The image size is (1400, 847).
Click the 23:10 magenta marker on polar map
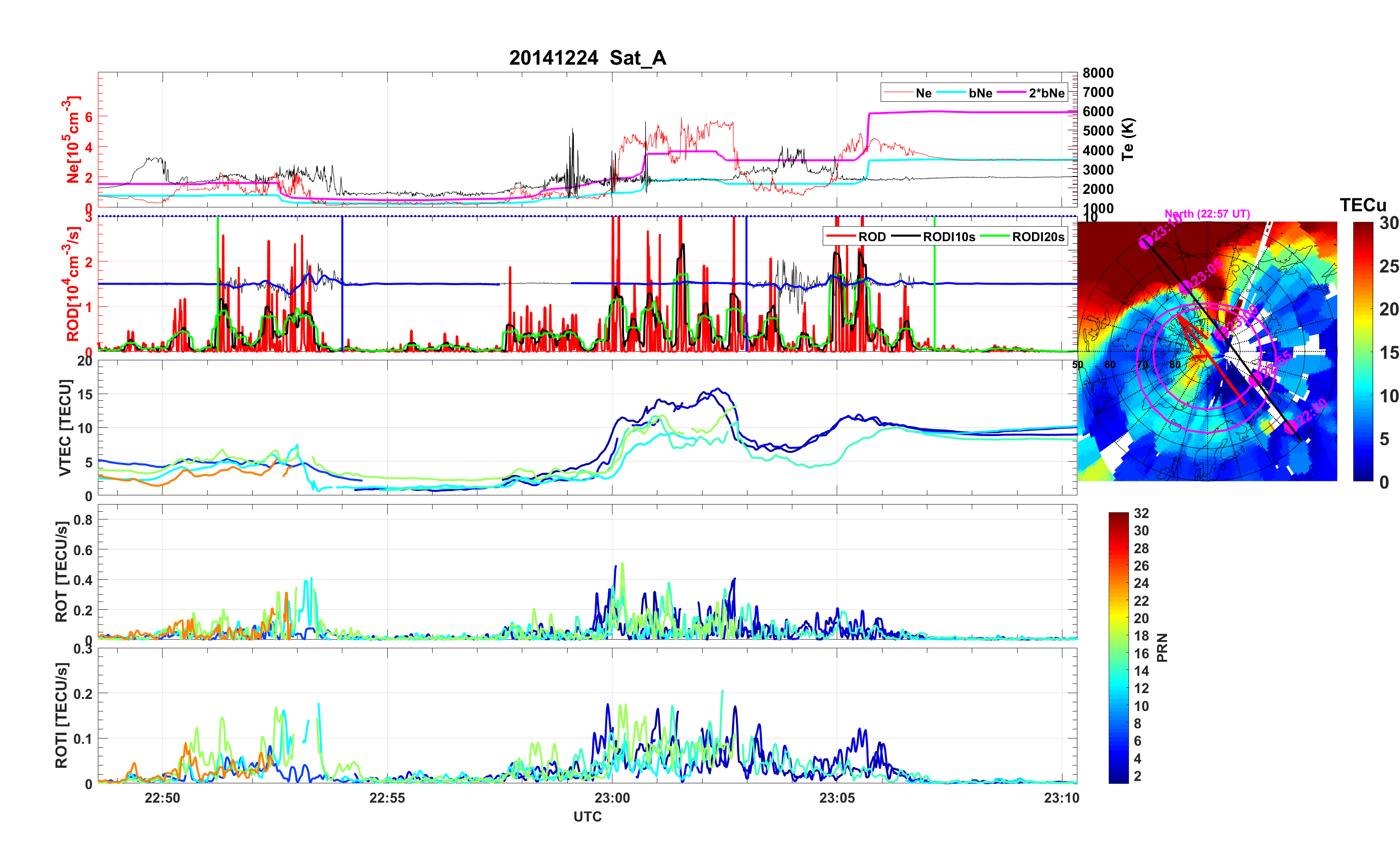click(x=1146, y=243)
